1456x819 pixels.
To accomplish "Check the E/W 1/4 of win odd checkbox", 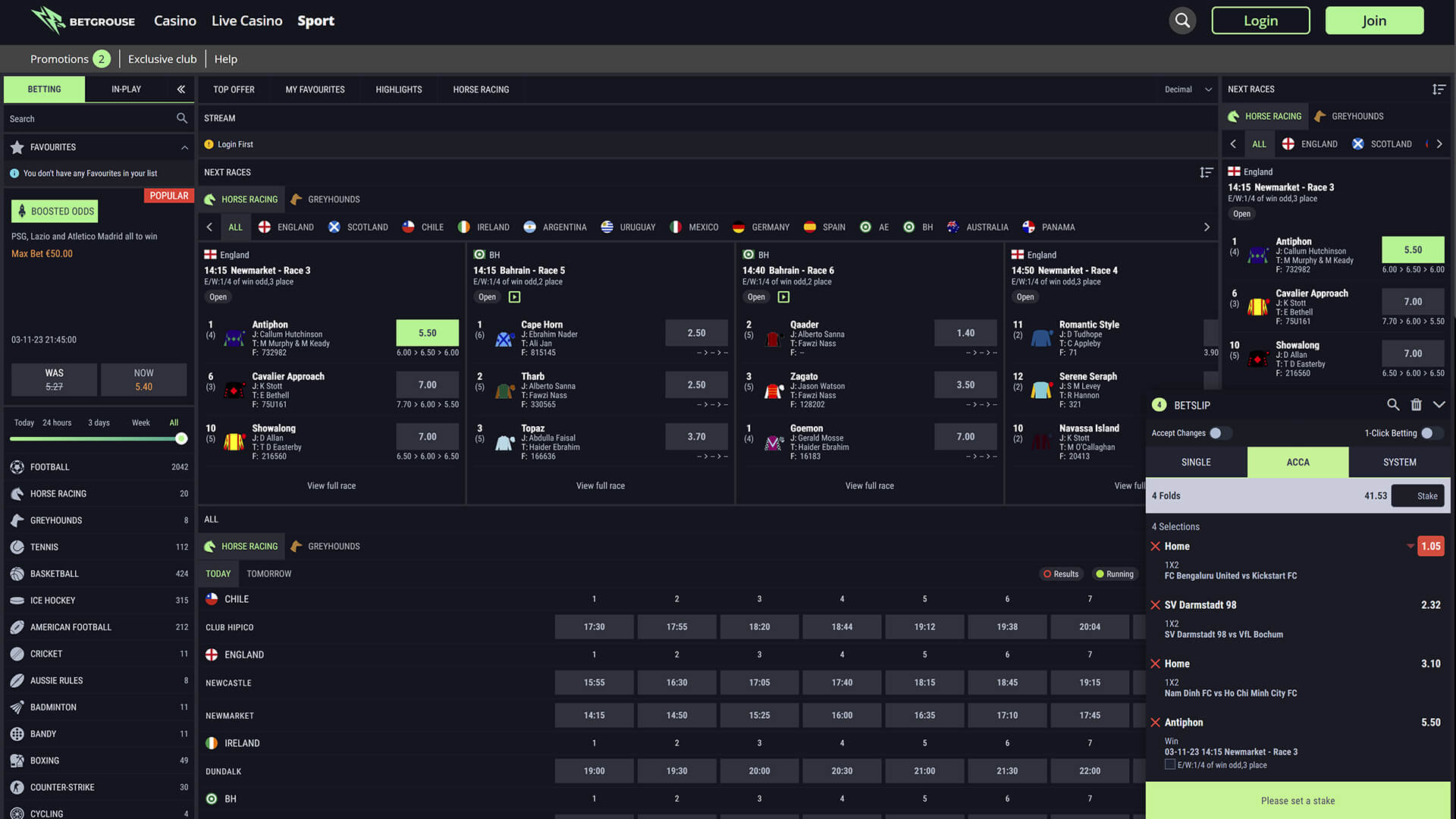I will (1170, 764).
